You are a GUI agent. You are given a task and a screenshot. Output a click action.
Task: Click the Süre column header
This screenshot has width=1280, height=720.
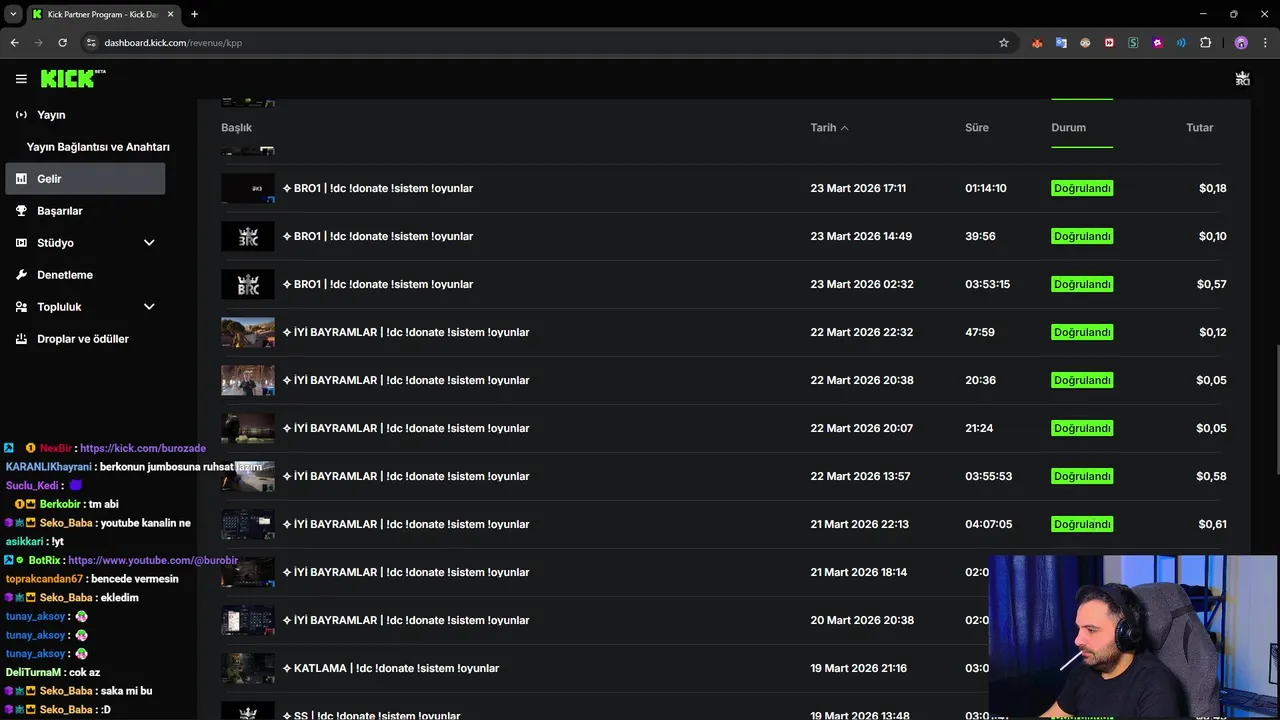(x=977, y=128)
